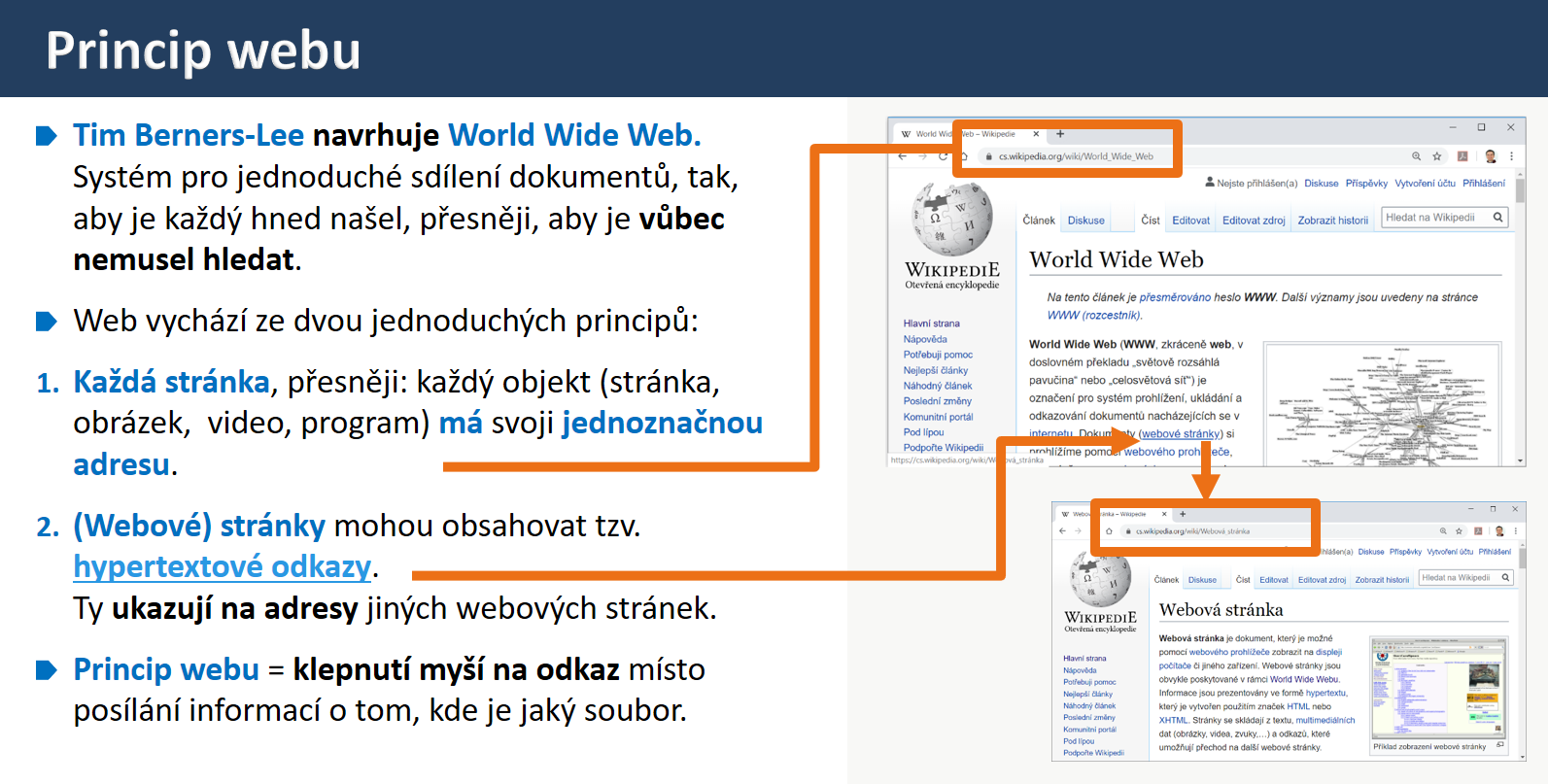The image size is (1548, 784).
Task: Open profile avatar in Webová stránka window
Action: (x=1499, y=531)
